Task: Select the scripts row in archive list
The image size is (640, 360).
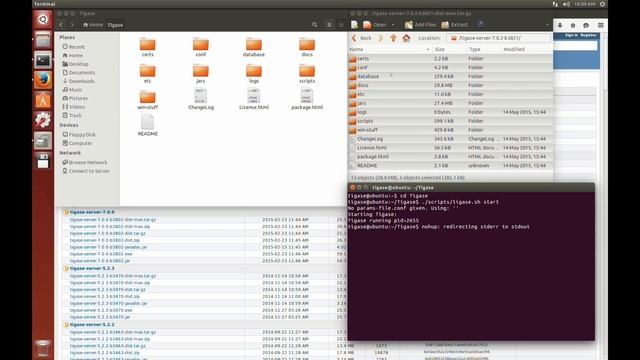Action: click(450, 121)
